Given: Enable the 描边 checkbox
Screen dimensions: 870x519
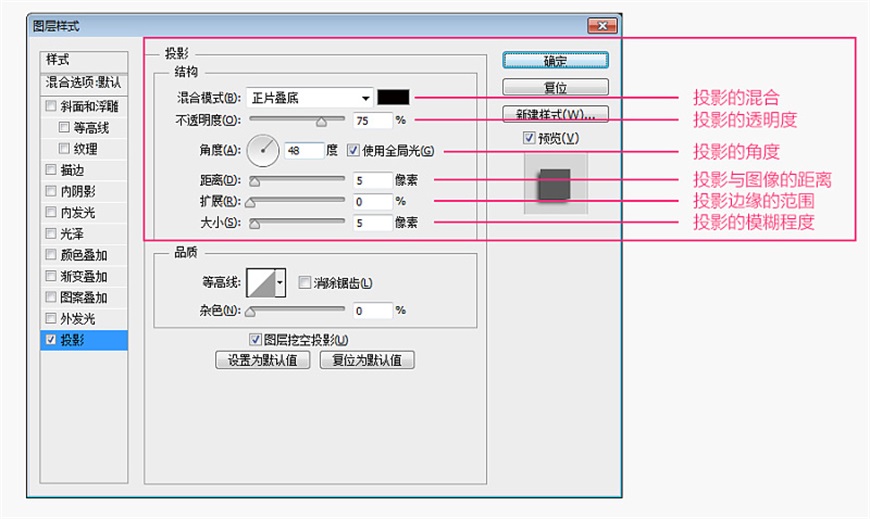Looking at the screenshot, I should (x=51, y=169).
